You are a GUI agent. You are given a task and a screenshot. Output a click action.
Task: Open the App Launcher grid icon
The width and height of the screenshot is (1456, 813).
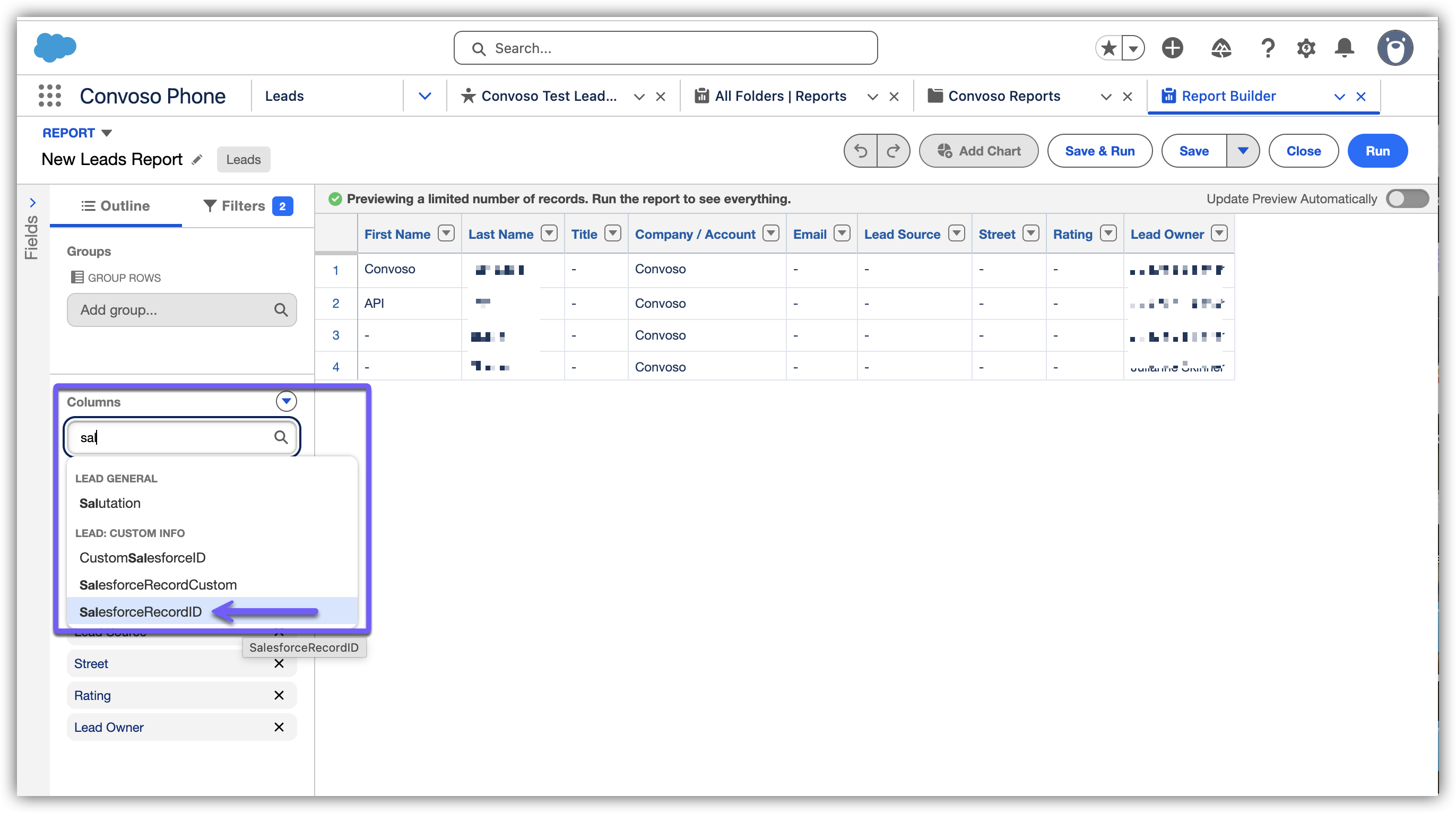(x=50, y=96)
